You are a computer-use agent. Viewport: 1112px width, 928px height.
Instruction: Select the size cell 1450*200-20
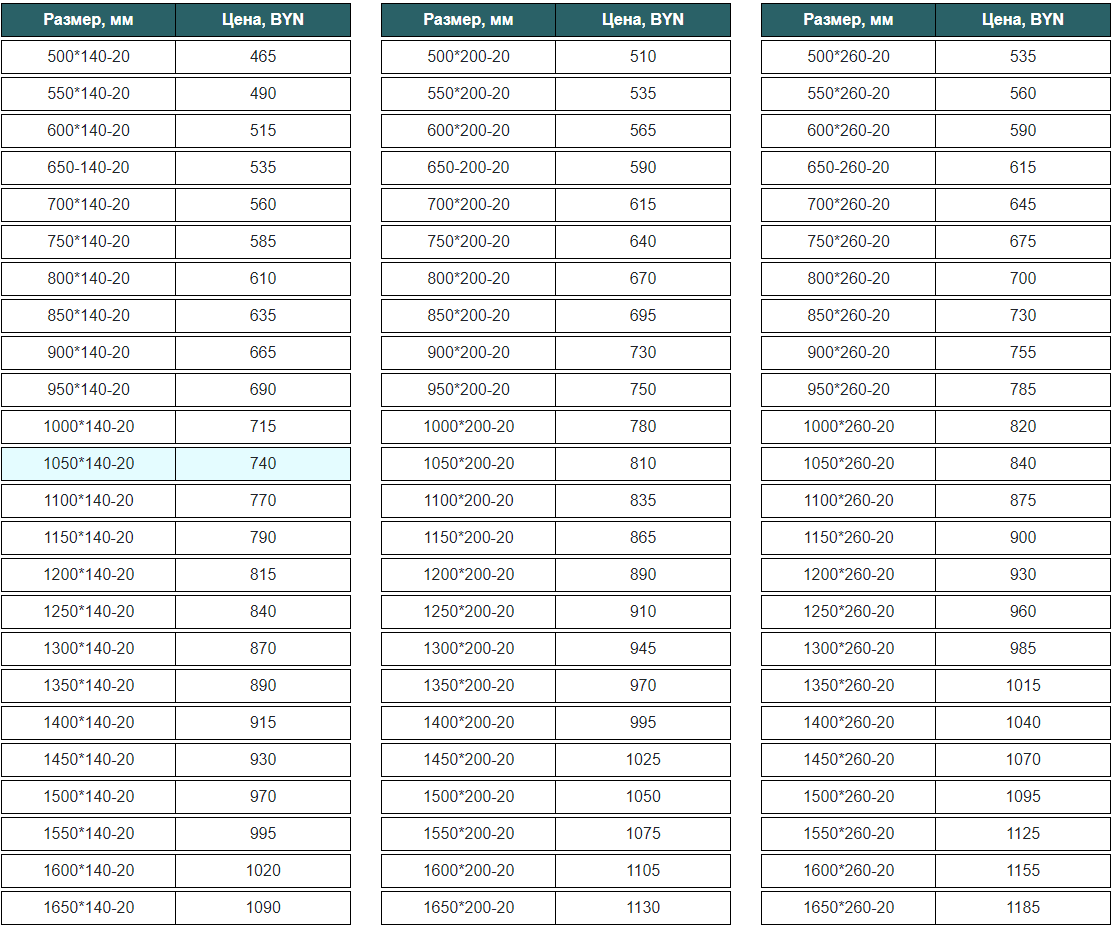coord(469,759)
